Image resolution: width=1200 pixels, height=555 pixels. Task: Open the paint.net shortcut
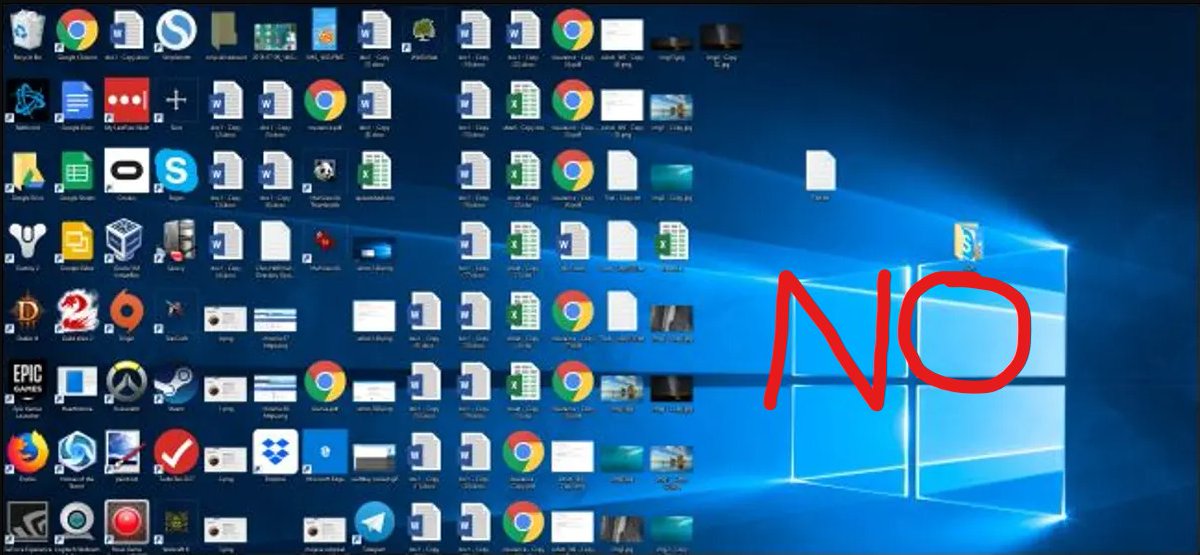click(x=126, y=453)
